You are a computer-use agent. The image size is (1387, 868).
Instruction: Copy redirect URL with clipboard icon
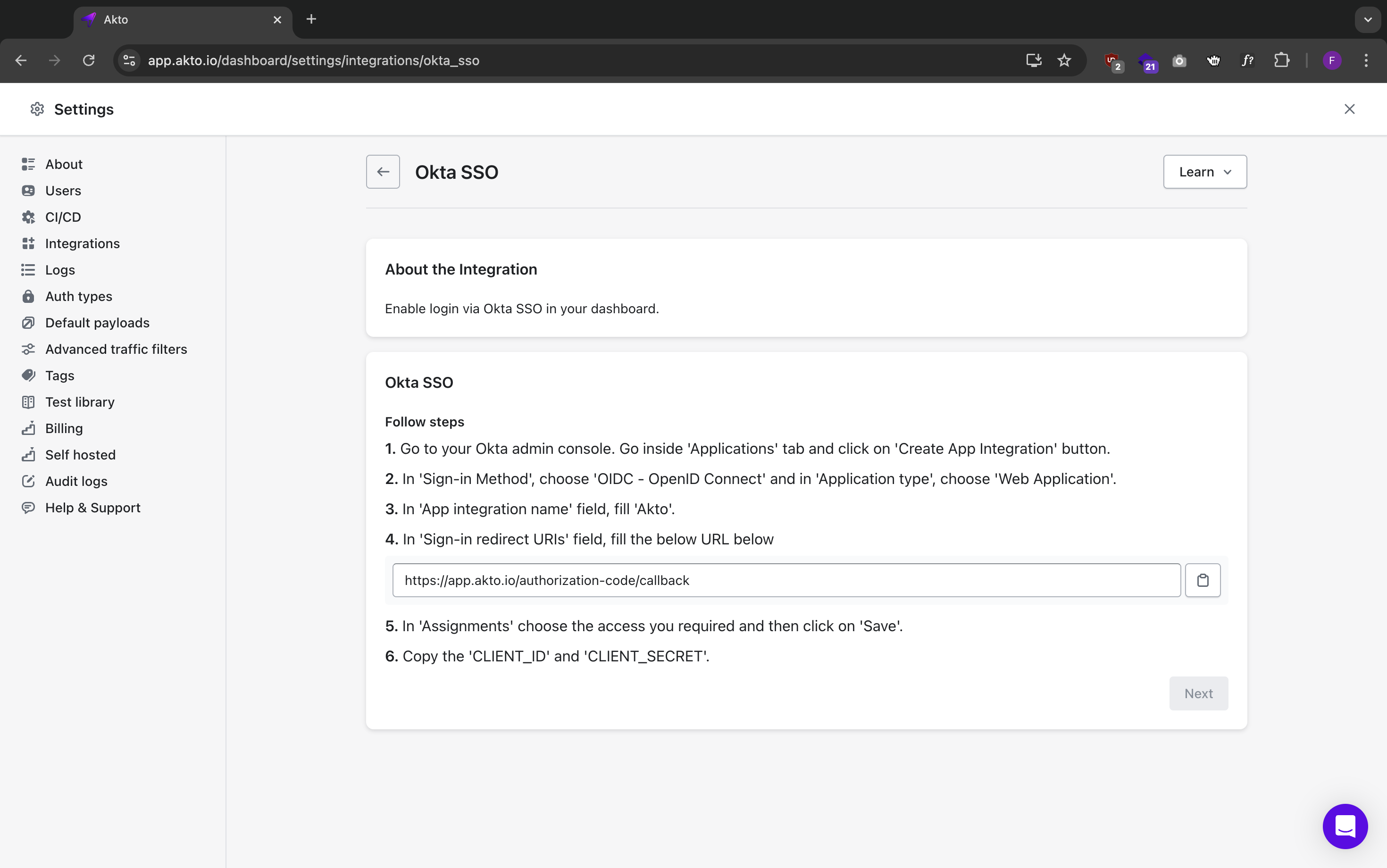tap(1202, 580)
